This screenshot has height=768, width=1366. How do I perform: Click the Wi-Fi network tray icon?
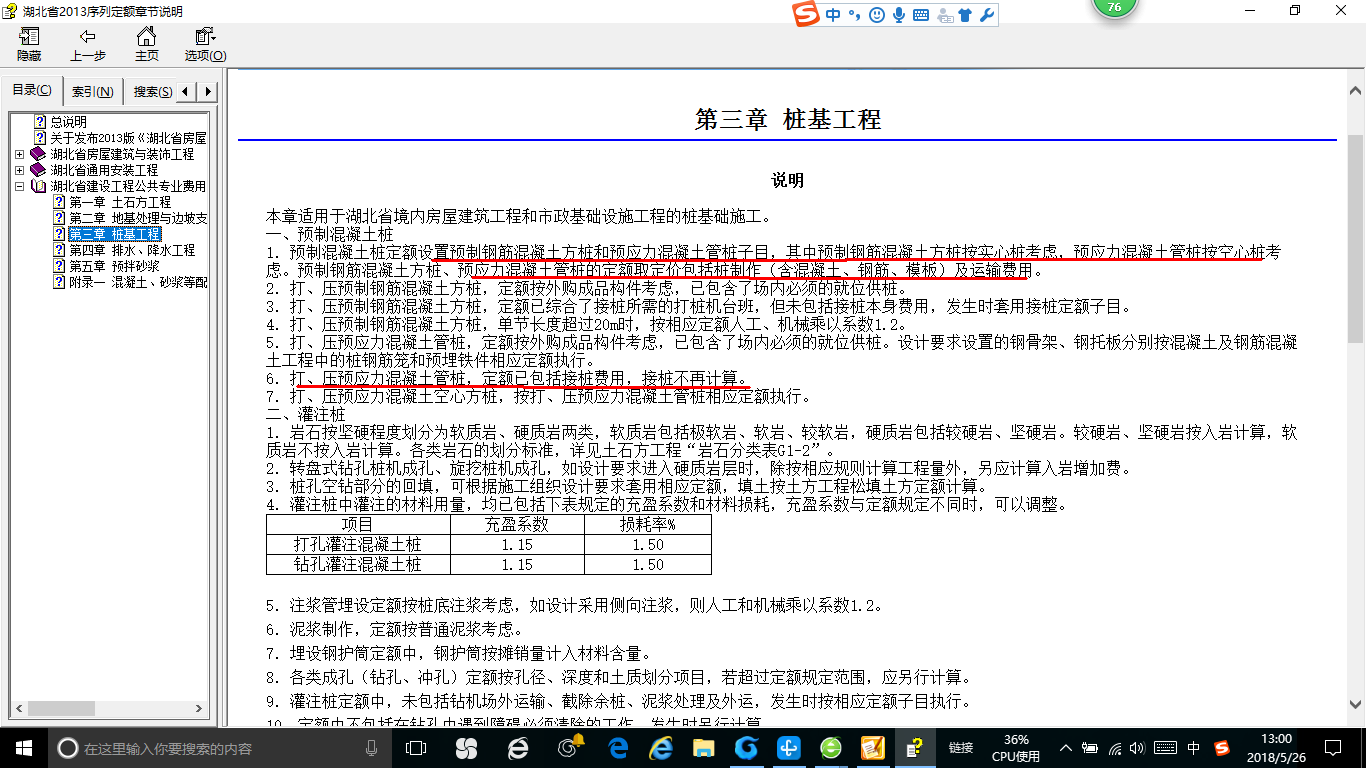(1115, 748)
